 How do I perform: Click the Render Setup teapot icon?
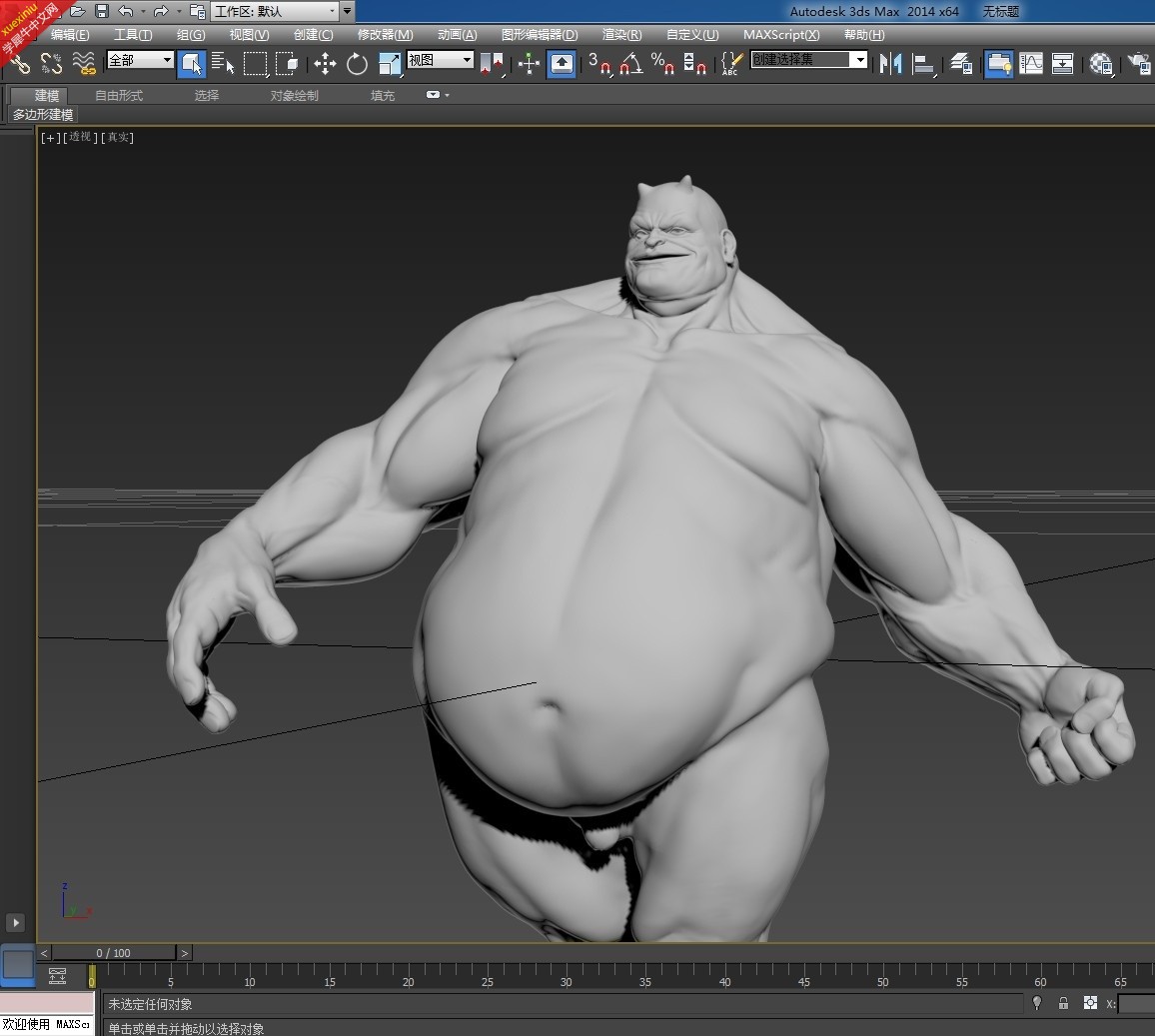point(1140,64)
